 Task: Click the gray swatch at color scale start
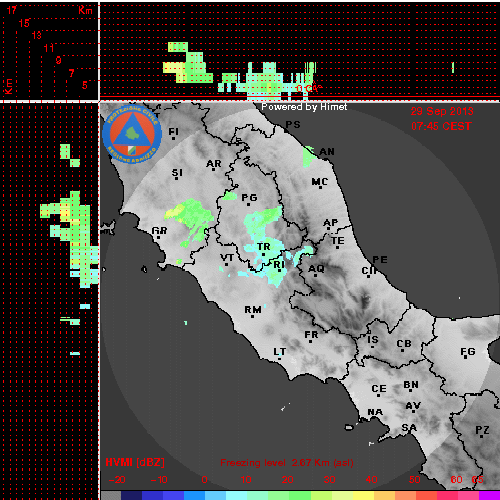coord(111,495)
